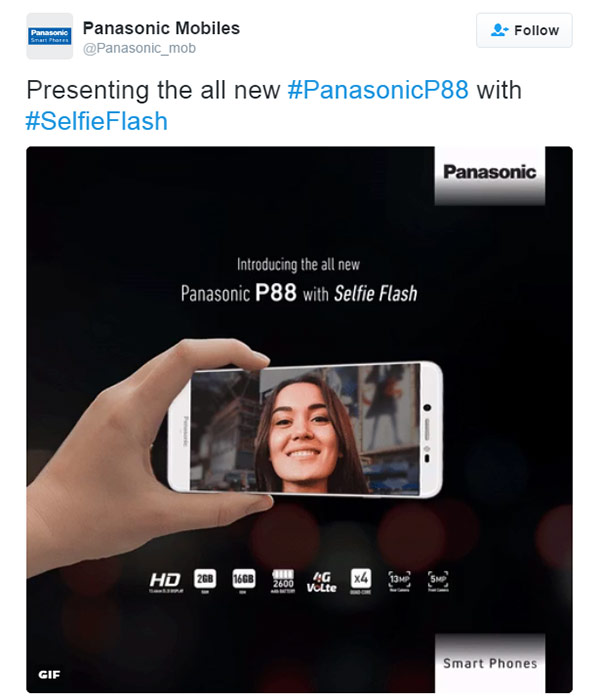
Task: Click the Smart Phones label in the ad
Action: tap(490, 663)
